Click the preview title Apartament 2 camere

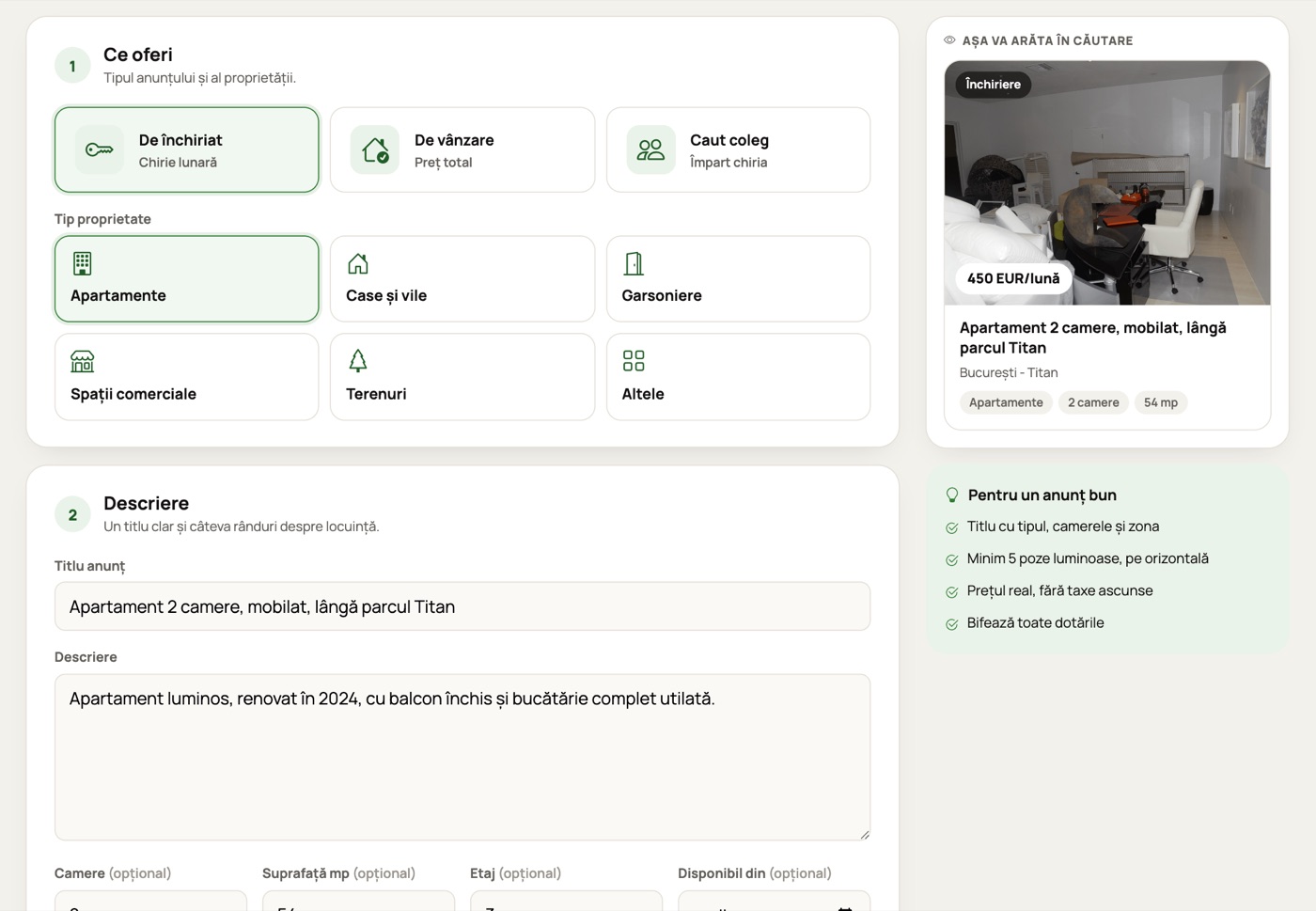point(1092,338)
